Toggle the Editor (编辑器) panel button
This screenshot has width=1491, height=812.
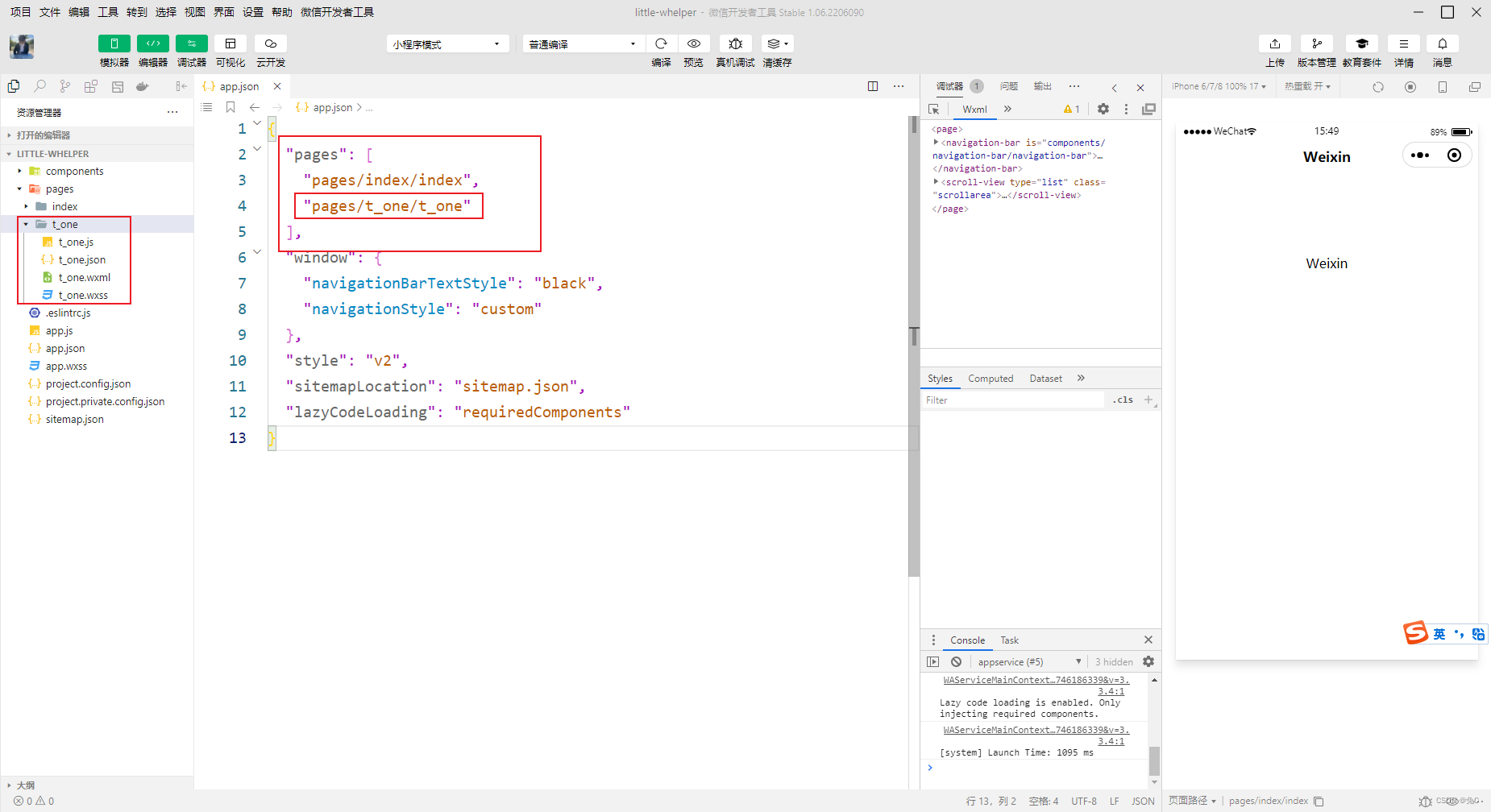coord(152,43)
